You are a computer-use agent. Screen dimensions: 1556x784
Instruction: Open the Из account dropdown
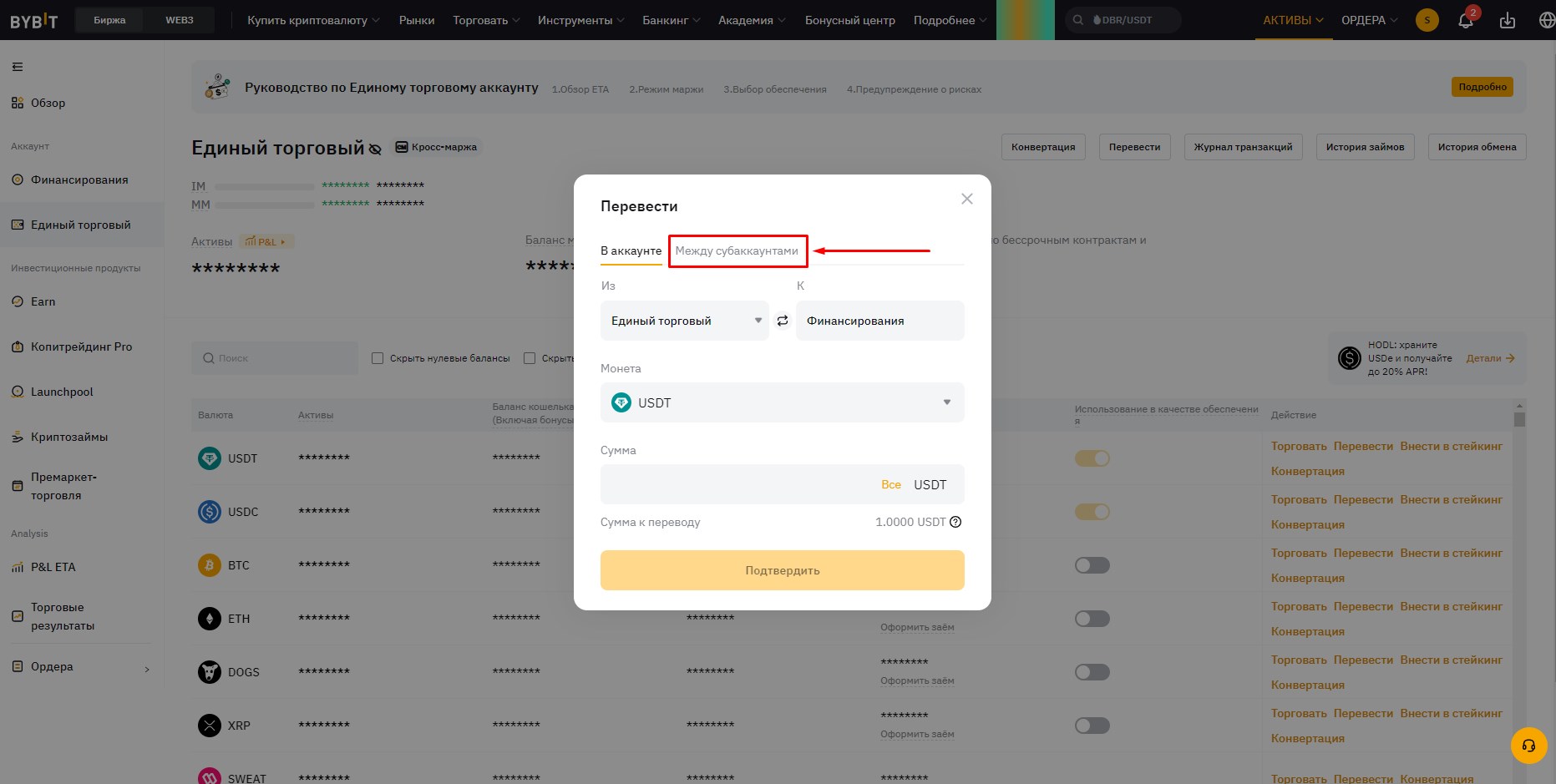click(x=685, y=321)
